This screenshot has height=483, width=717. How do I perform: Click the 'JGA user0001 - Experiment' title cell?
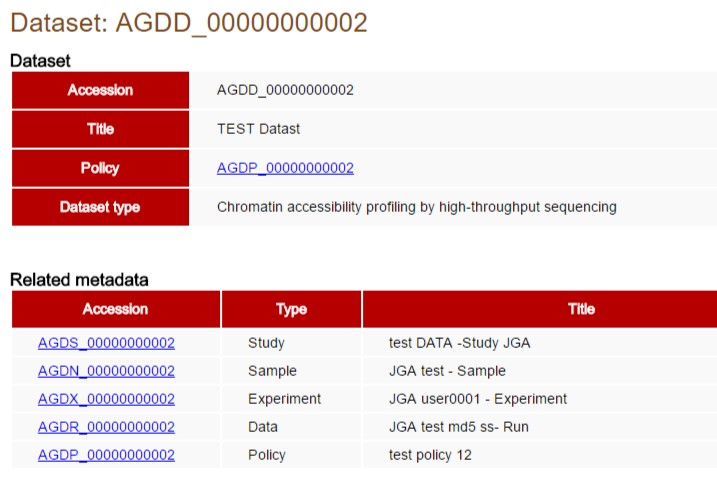(477, 399)
